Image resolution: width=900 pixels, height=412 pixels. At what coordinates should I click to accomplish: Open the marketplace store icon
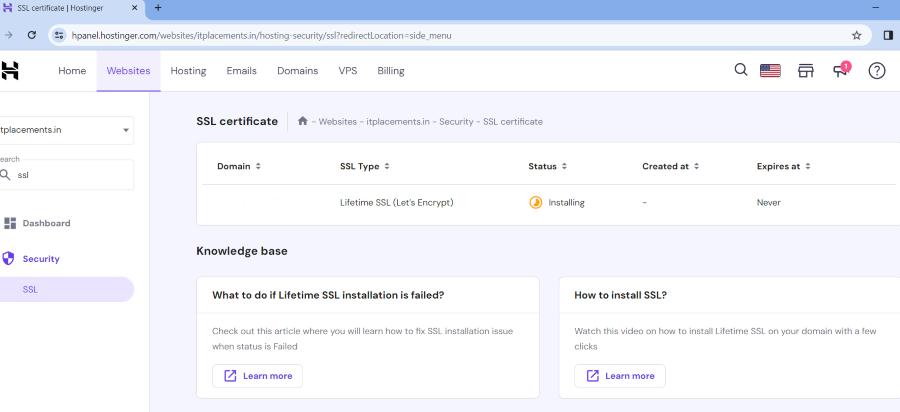pos(805,71)
